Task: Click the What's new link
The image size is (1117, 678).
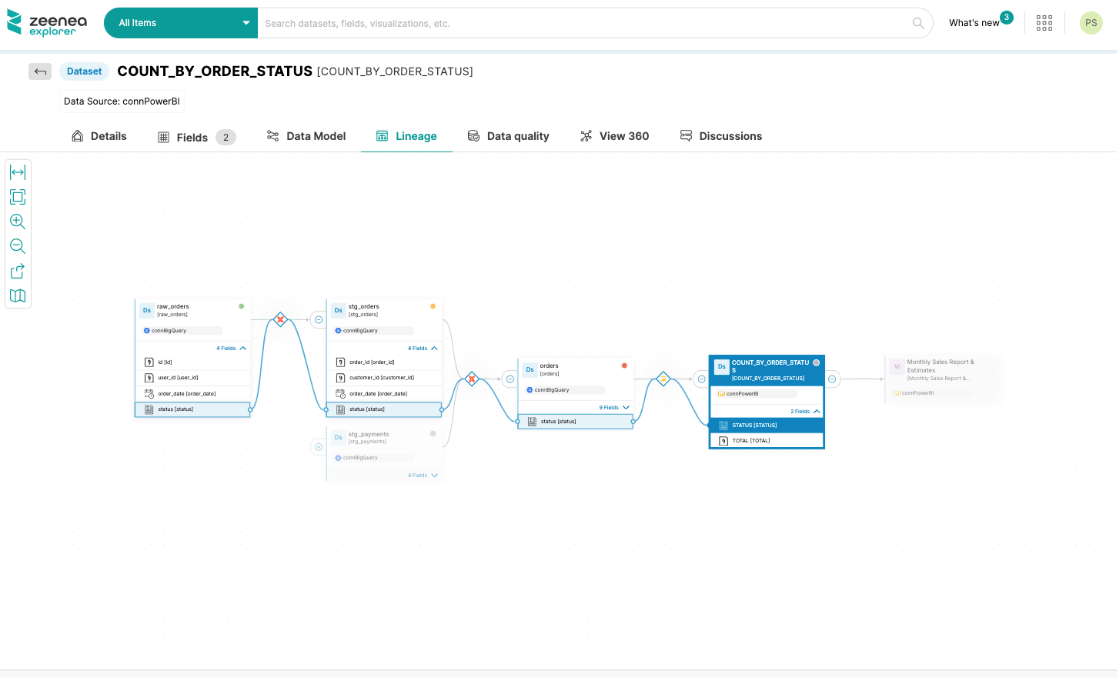Action: coord(973,23)
